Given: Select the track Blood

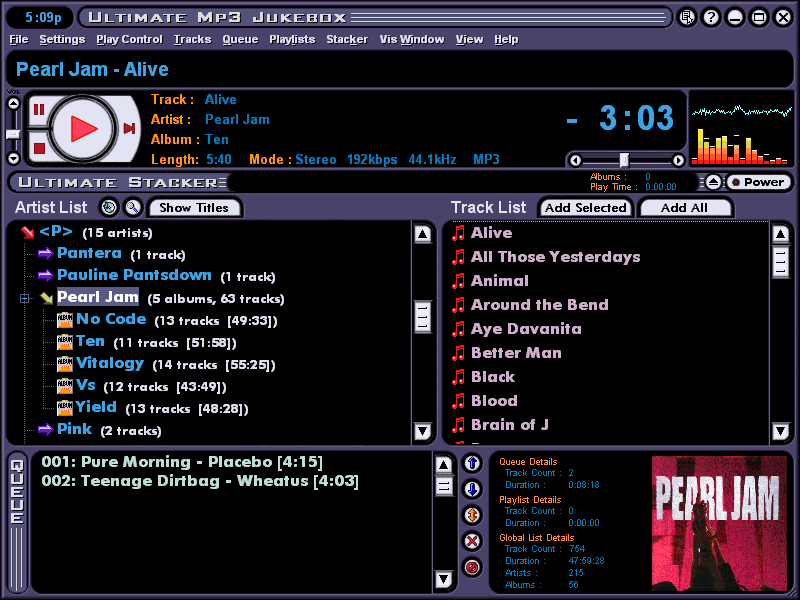Looking at the screenshot, I should pyautogui.click(x=494, y=401).
